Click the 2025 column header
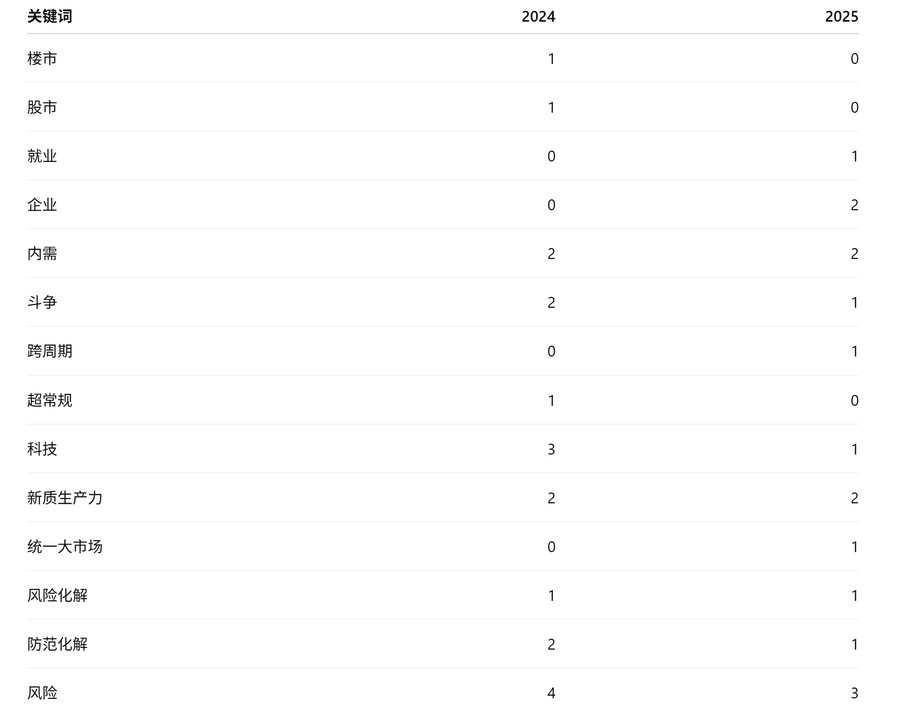Image resolution: width=900 pixels, height=726 pixels. tap(841, 17)
